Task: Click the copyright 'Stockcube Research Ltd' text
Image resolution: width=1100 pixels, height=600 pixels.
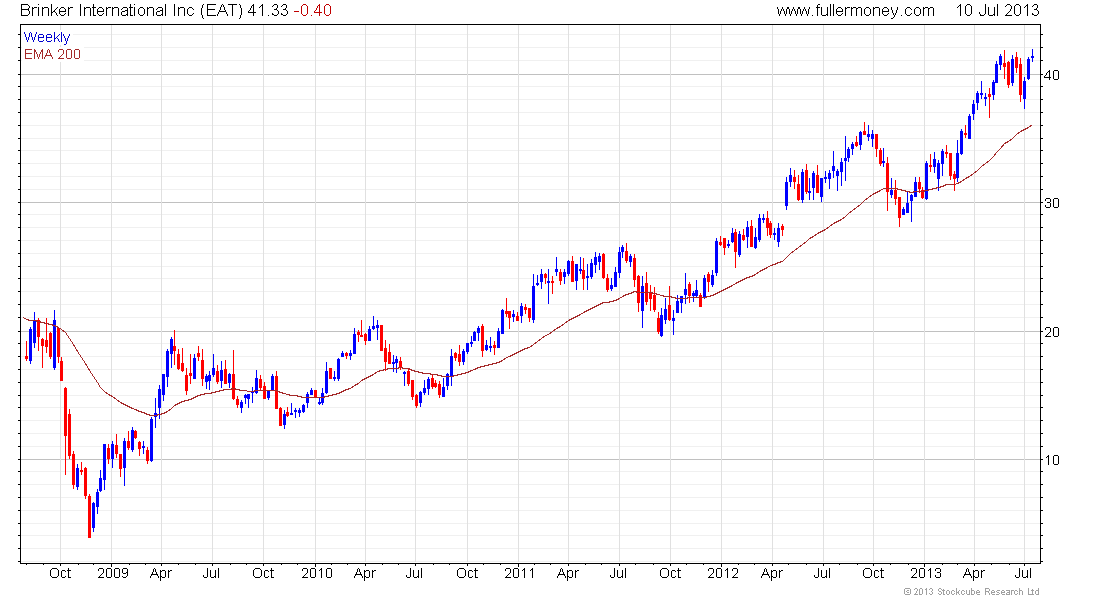Action: tap(987, 592)
